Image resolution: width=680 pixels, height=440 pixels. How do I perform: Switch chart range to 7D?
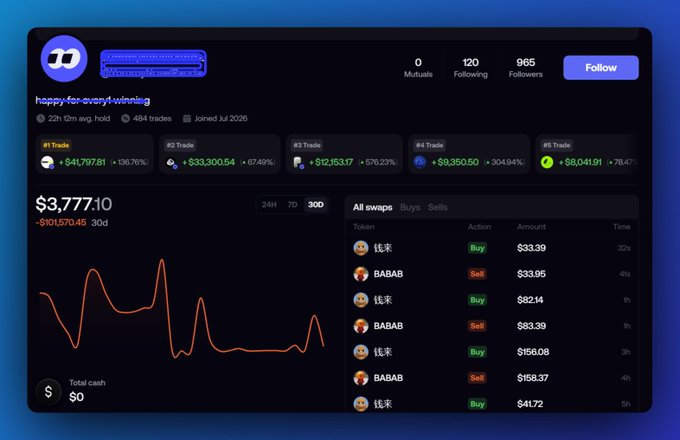click(x=292, y=205)
